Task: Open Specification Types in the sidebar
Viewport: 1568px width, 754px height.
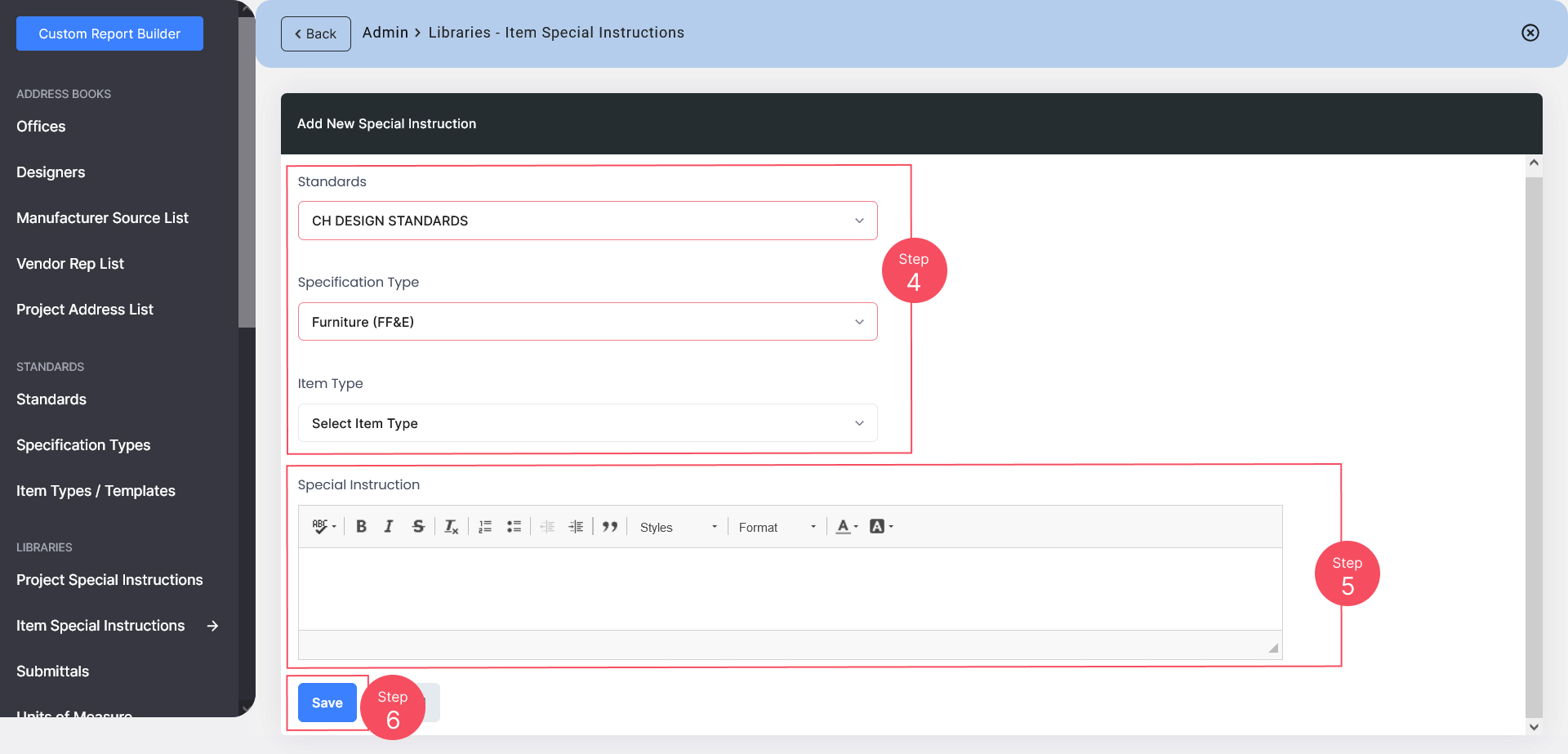Action: [83, 445]
